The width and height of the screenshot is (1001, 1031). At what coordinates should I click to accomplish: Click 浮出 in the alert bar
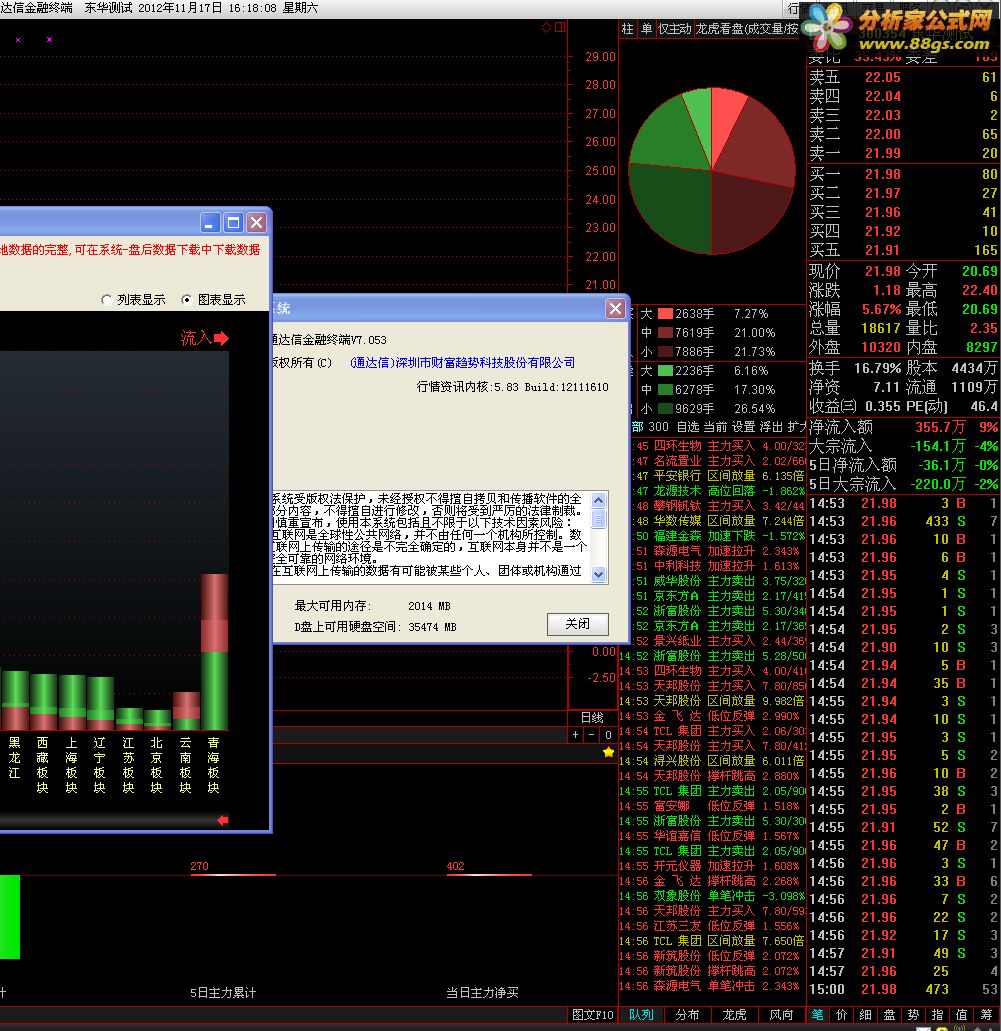(x=771, y=427)
